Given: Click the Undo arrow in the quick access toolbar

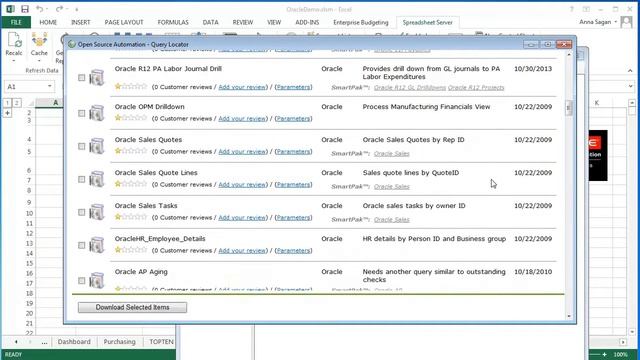Looking at the screenshot, I should pos(40,9).
